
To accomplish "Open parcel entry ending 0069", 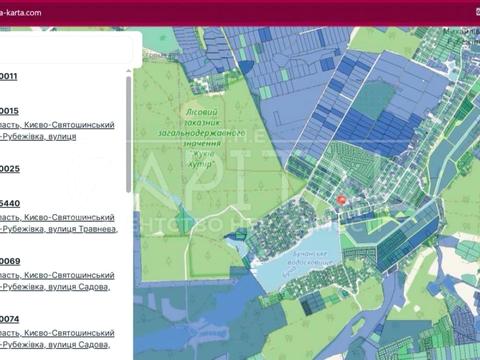I will click(x=10, y=261).
